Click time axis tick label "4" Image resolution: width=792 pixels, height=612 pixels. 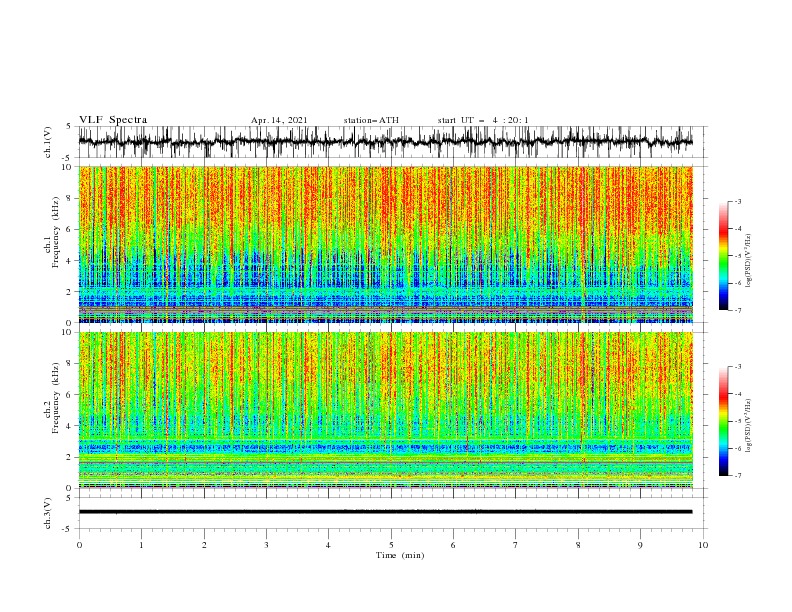[x=328, y=545]
